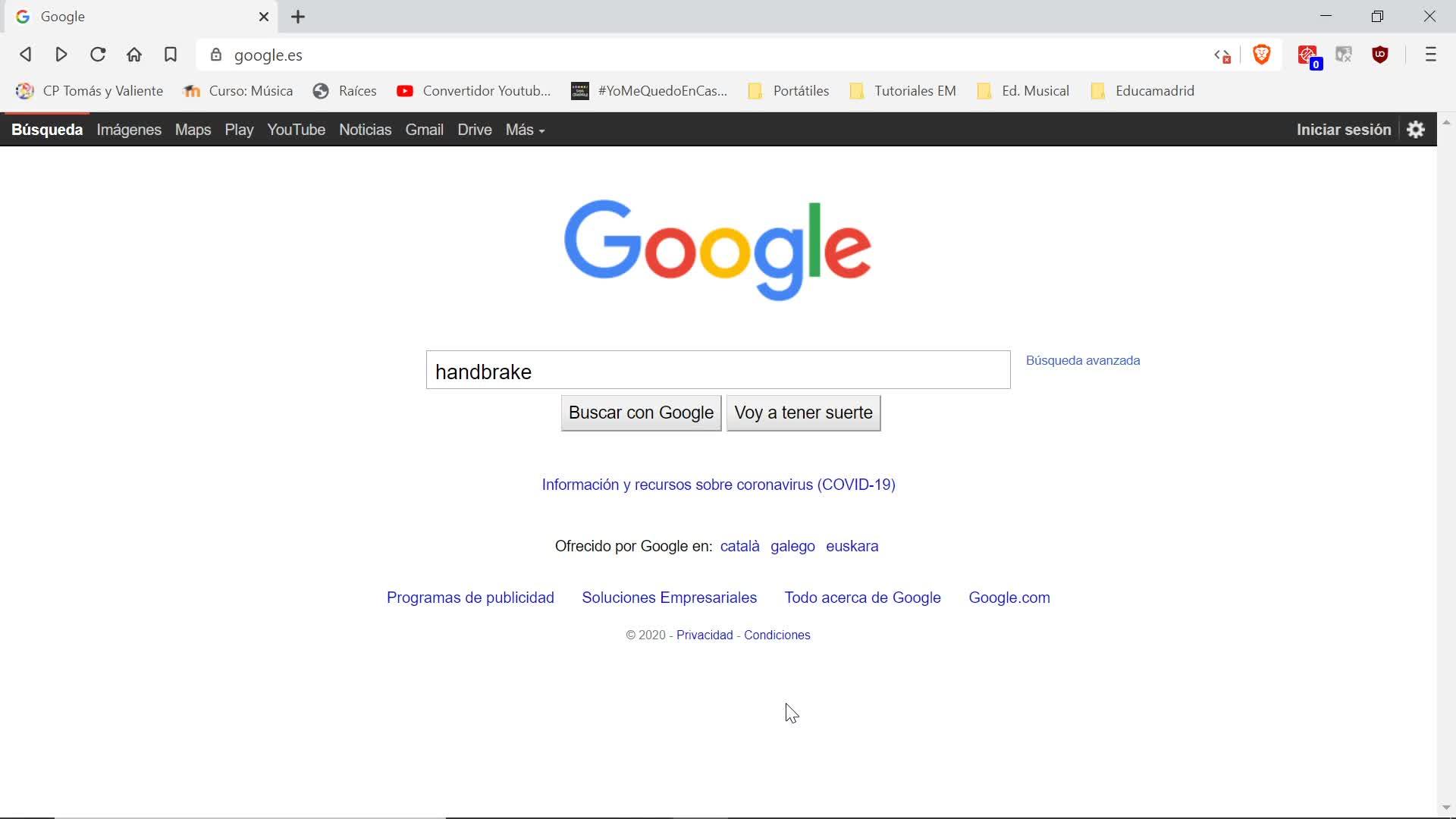Expand the Más dropdown menu
Viewport: 1456px width, 819px height.
(525, 130)
